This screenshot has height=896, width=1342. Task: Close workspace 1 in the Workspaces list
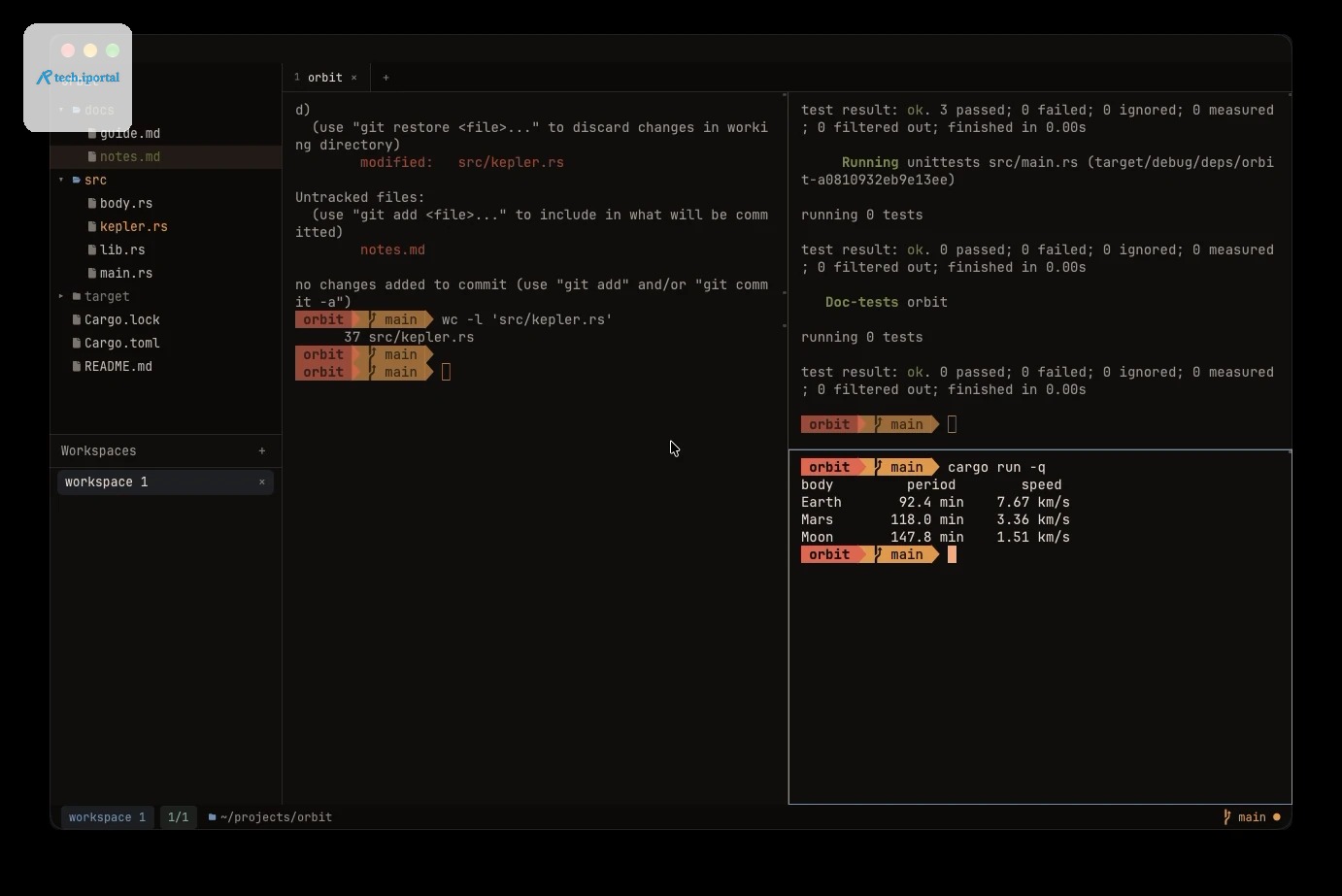coord(262,481)
